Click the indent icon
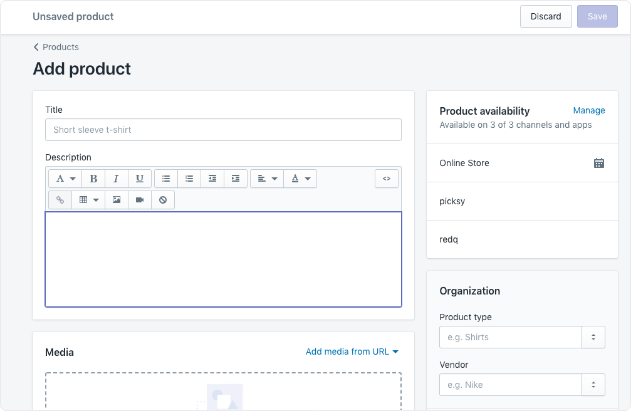This screenshot has width=631, height=411. click(x=235, y=179)
